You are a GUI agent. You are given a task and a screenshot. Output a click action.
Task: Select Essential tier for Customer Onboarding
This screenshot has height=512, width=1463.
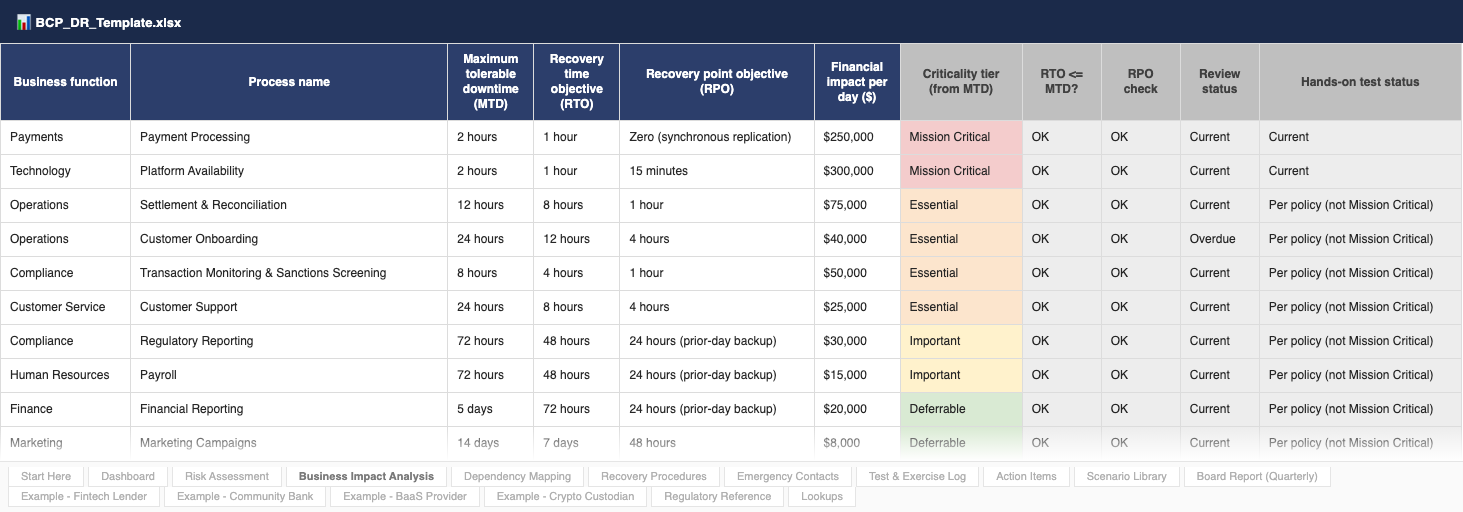[x=961, y=239]
